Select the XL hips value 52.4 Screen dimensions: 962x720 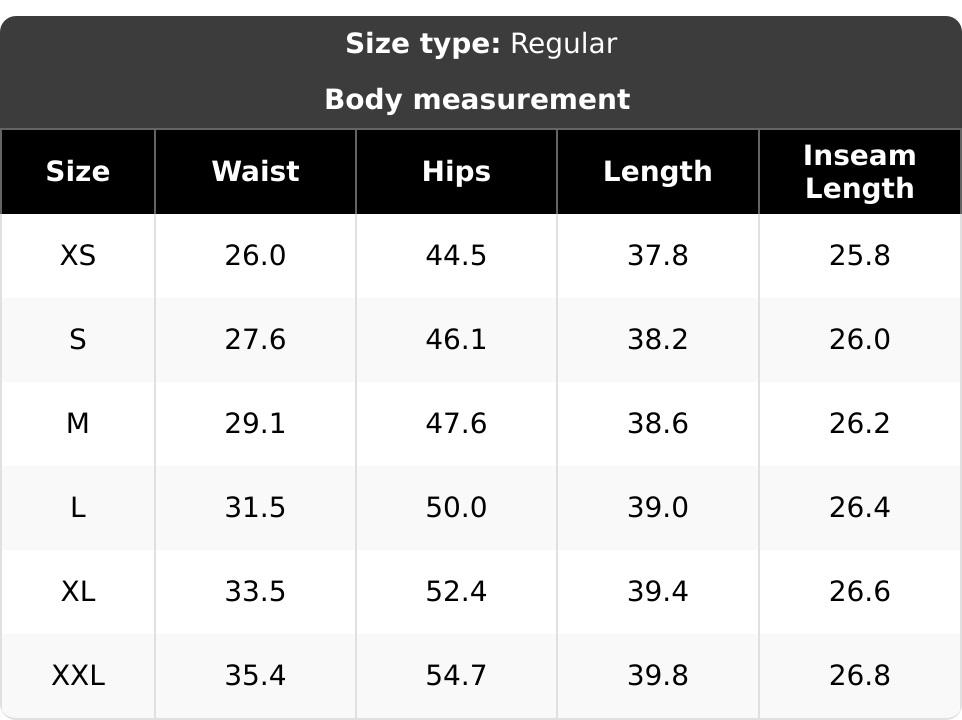[x=456, y=591]
